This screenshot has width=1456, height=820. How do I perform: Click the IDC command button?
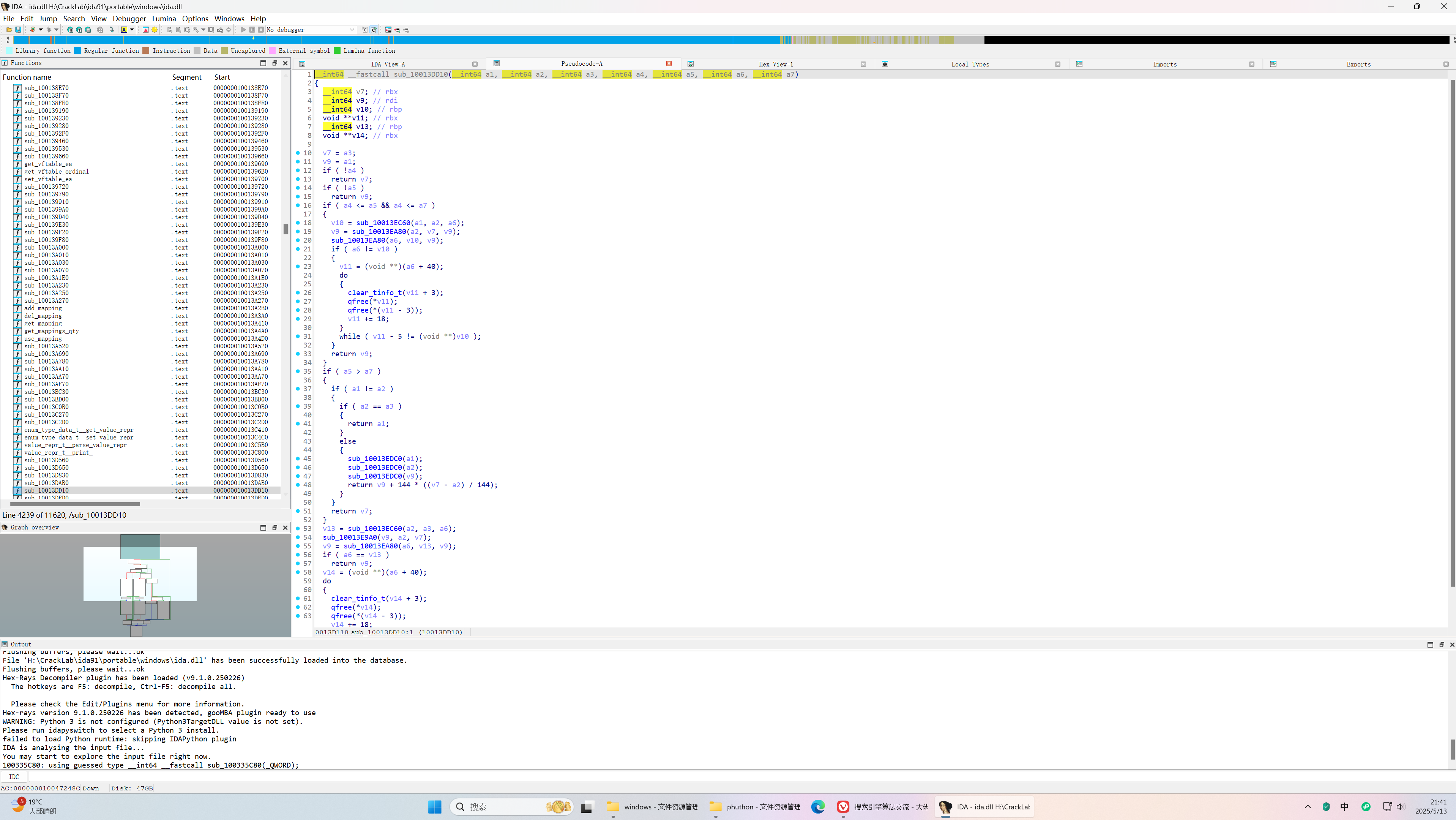(x=14, y=776)
